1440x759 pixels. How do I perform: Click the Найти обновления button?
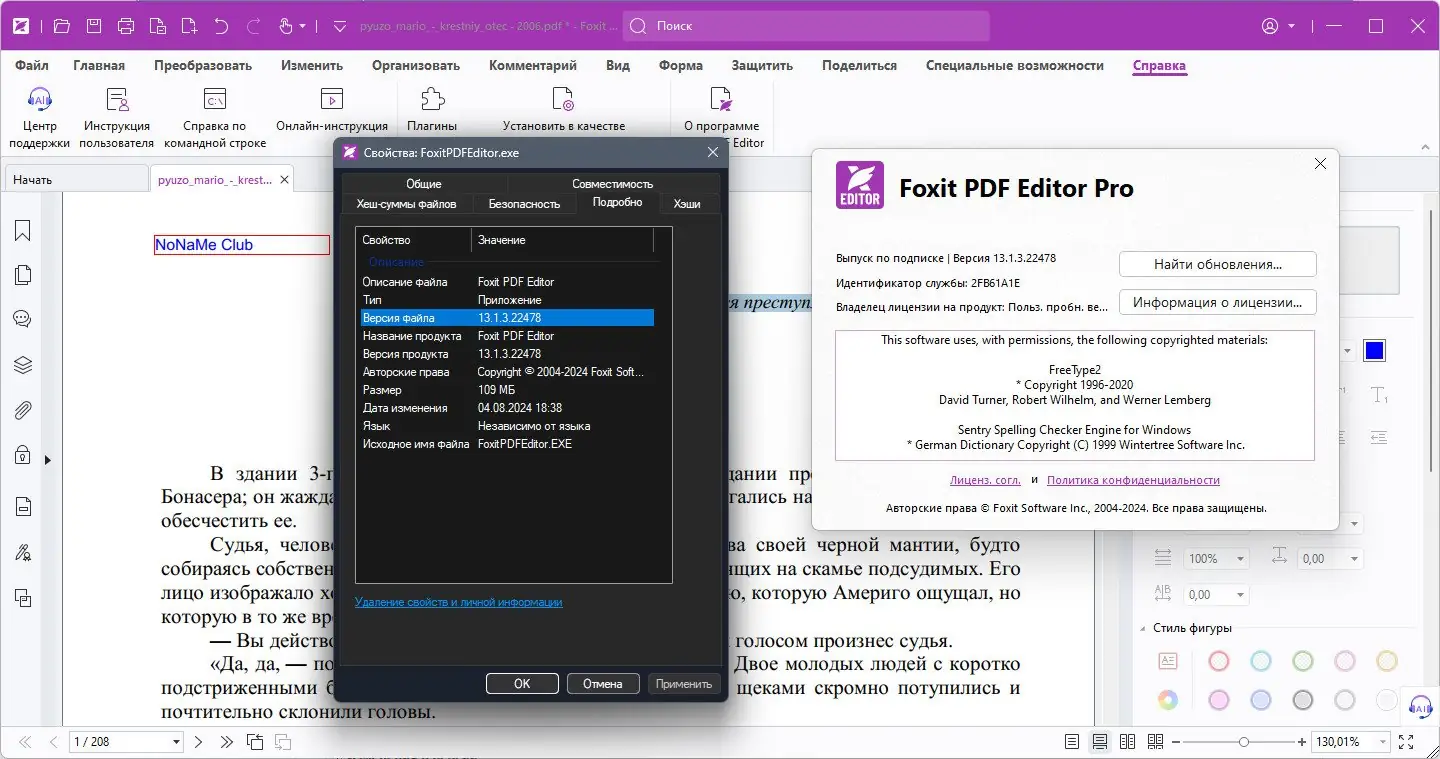pos(1217,264)
